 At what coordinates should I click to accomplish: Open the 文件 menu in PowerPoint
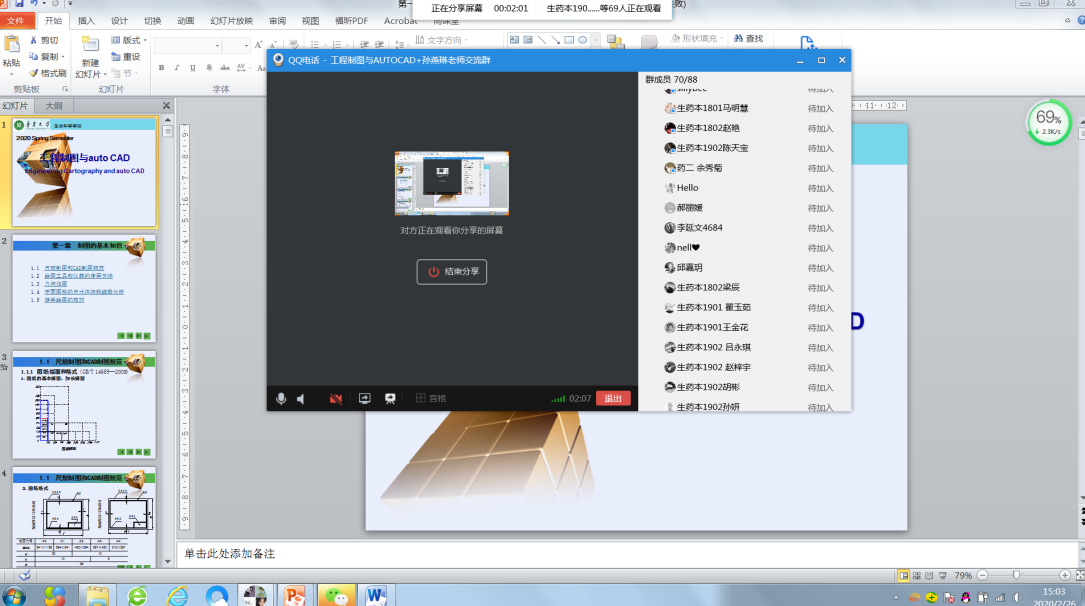point(15,21)
